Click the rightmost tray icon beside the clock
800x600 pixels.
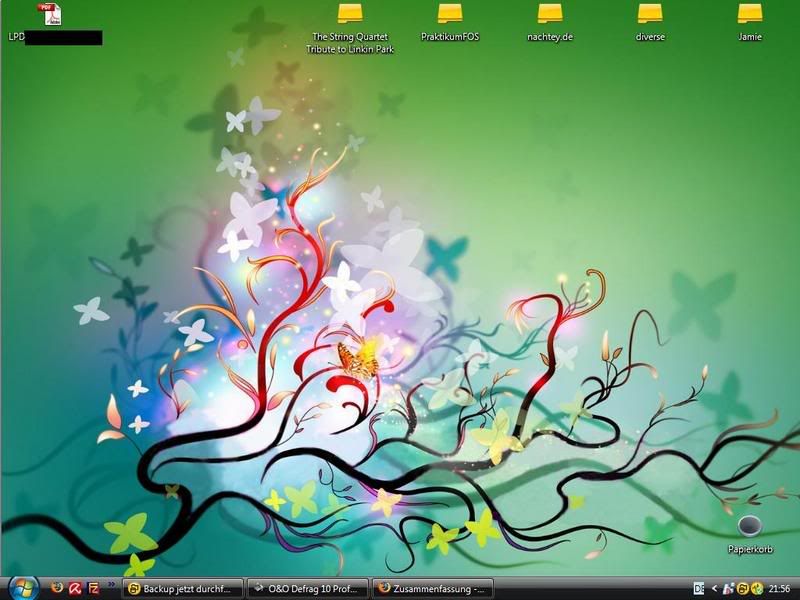click(757, 588)
